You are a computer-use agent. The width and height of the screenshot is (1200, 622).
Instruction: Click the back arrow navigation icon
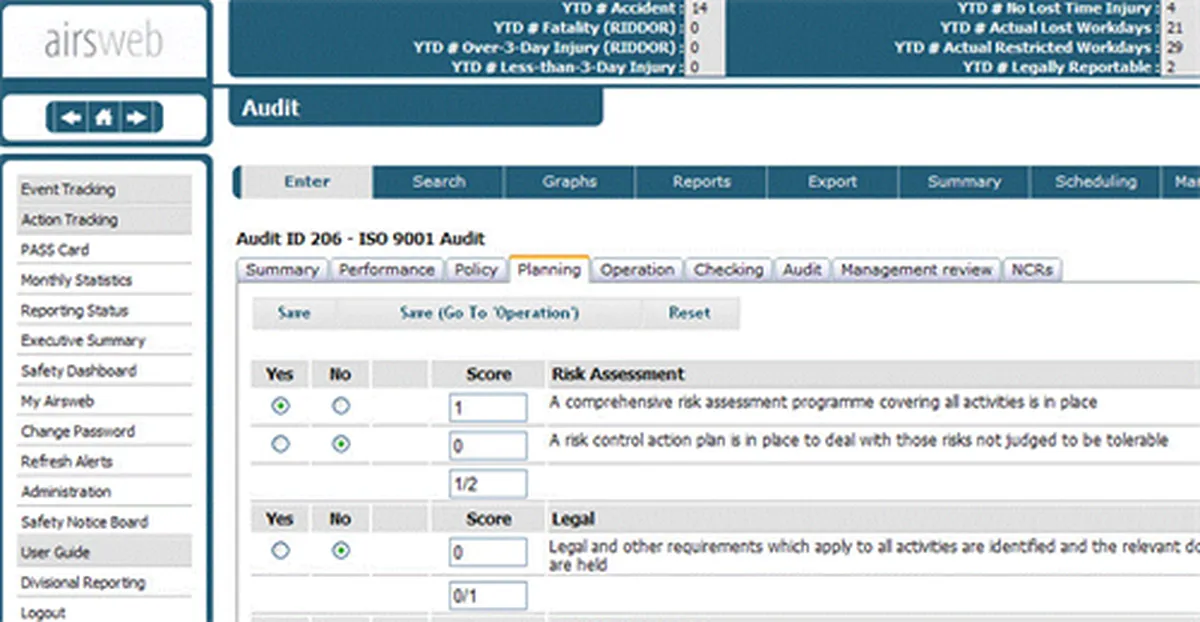click(x=71, y=118)
